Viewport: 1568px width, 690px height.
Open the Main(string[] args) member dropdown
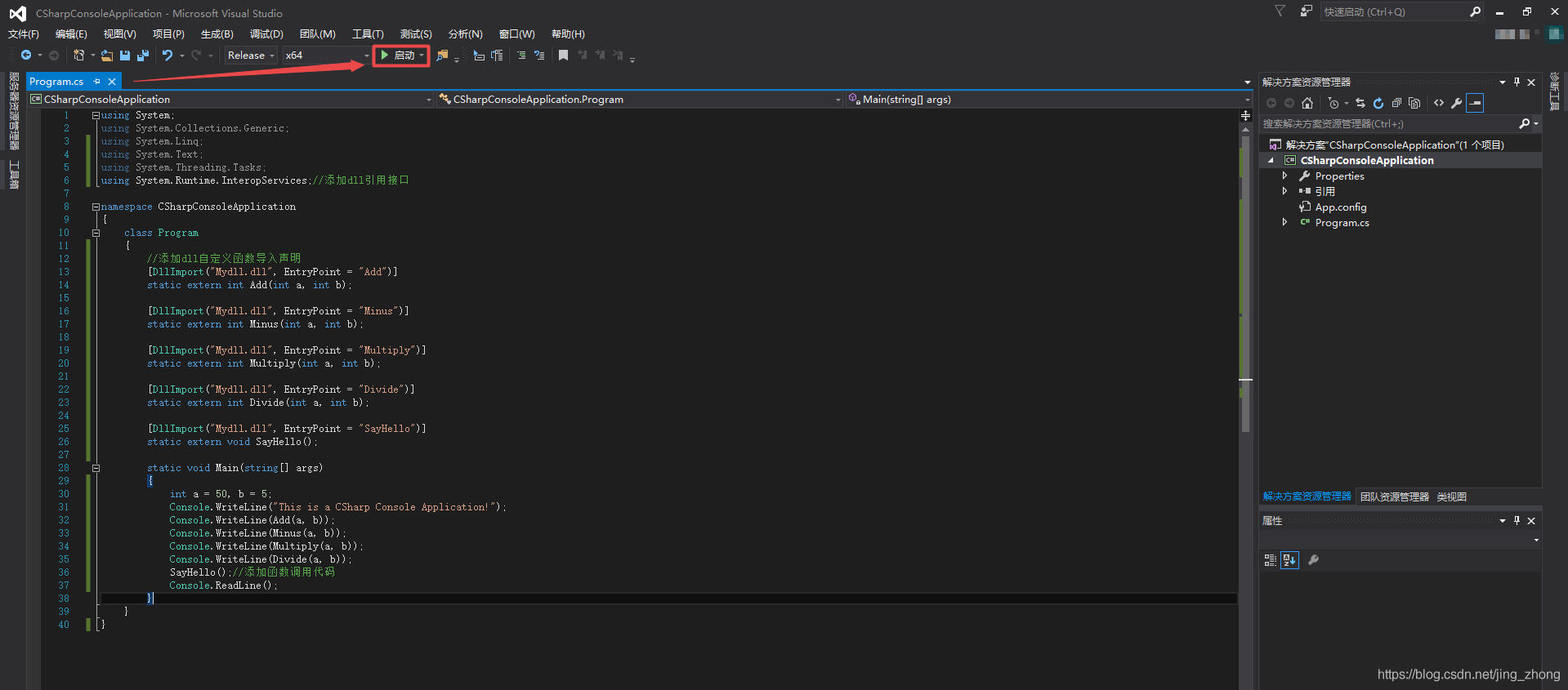(1048, 100)
